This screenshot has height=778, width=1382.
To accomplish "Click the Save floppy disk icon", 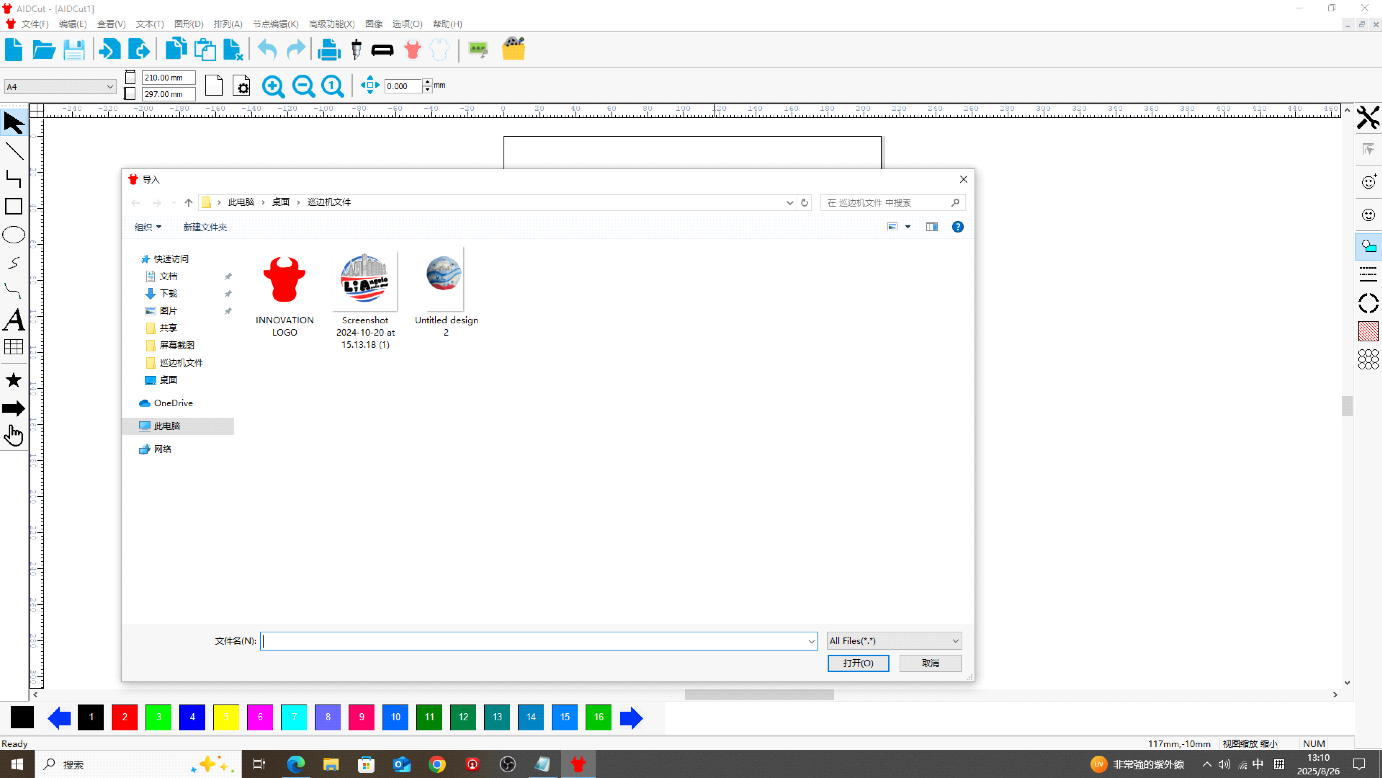I will point(74,49).
